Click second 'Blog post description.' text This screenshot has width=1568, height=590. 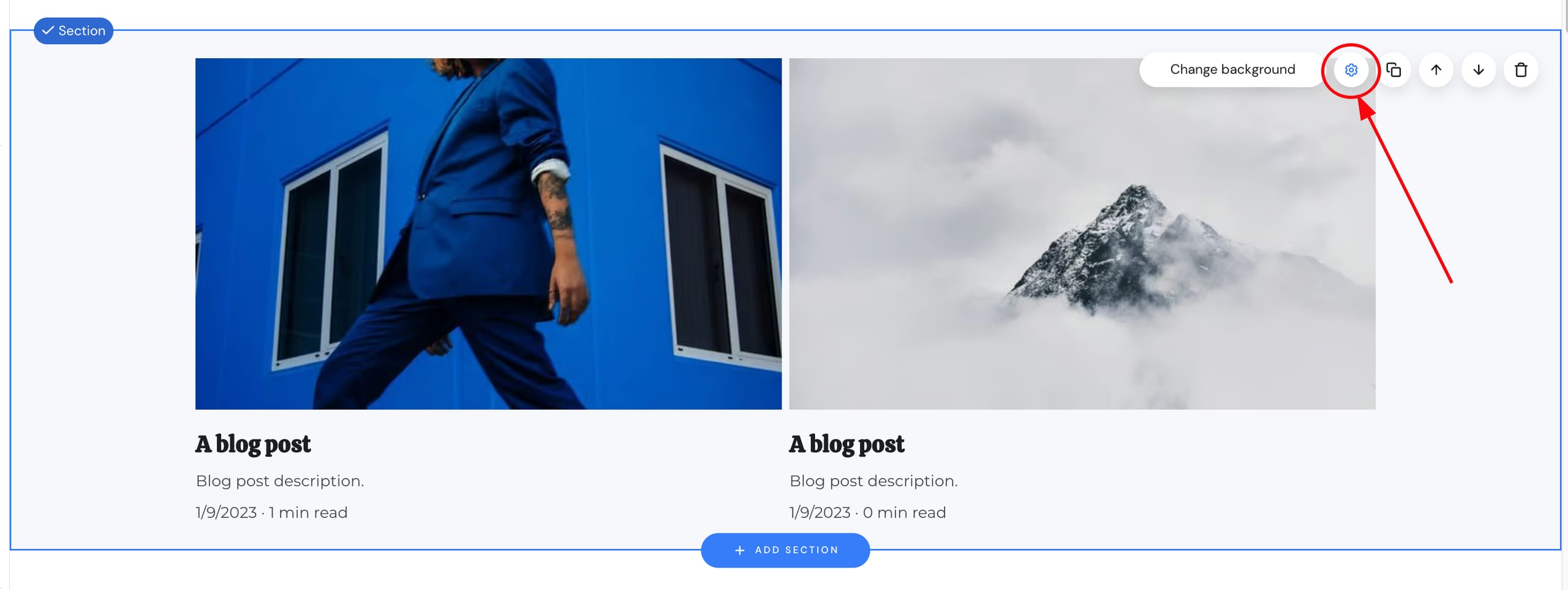pos(873,481)
